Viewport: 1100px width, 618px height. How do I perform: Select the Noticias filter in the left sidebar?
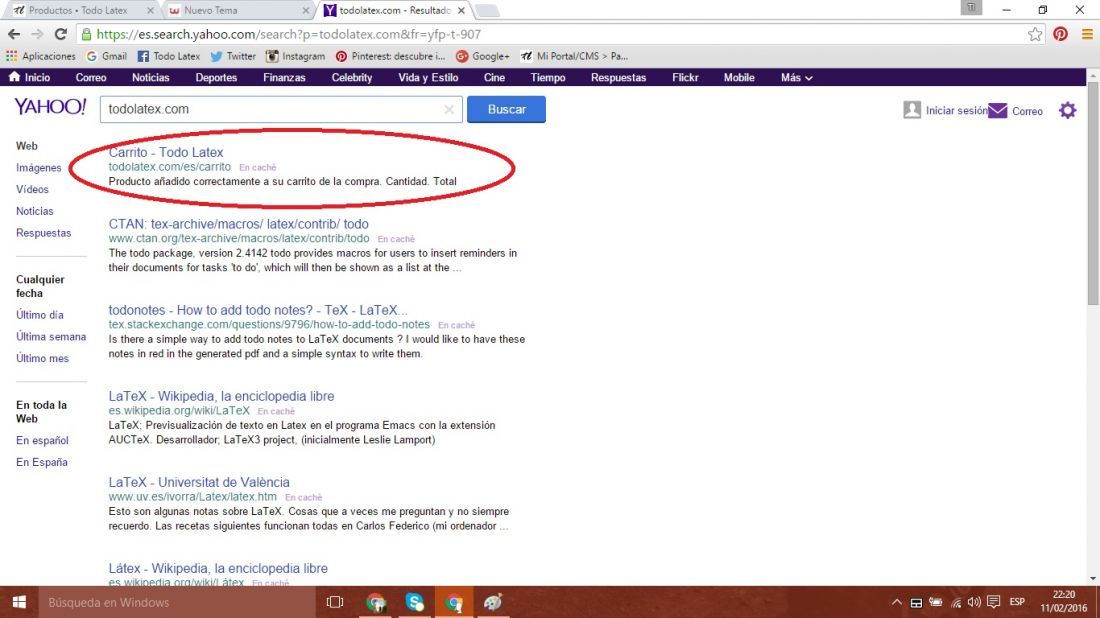pos(34,211)
